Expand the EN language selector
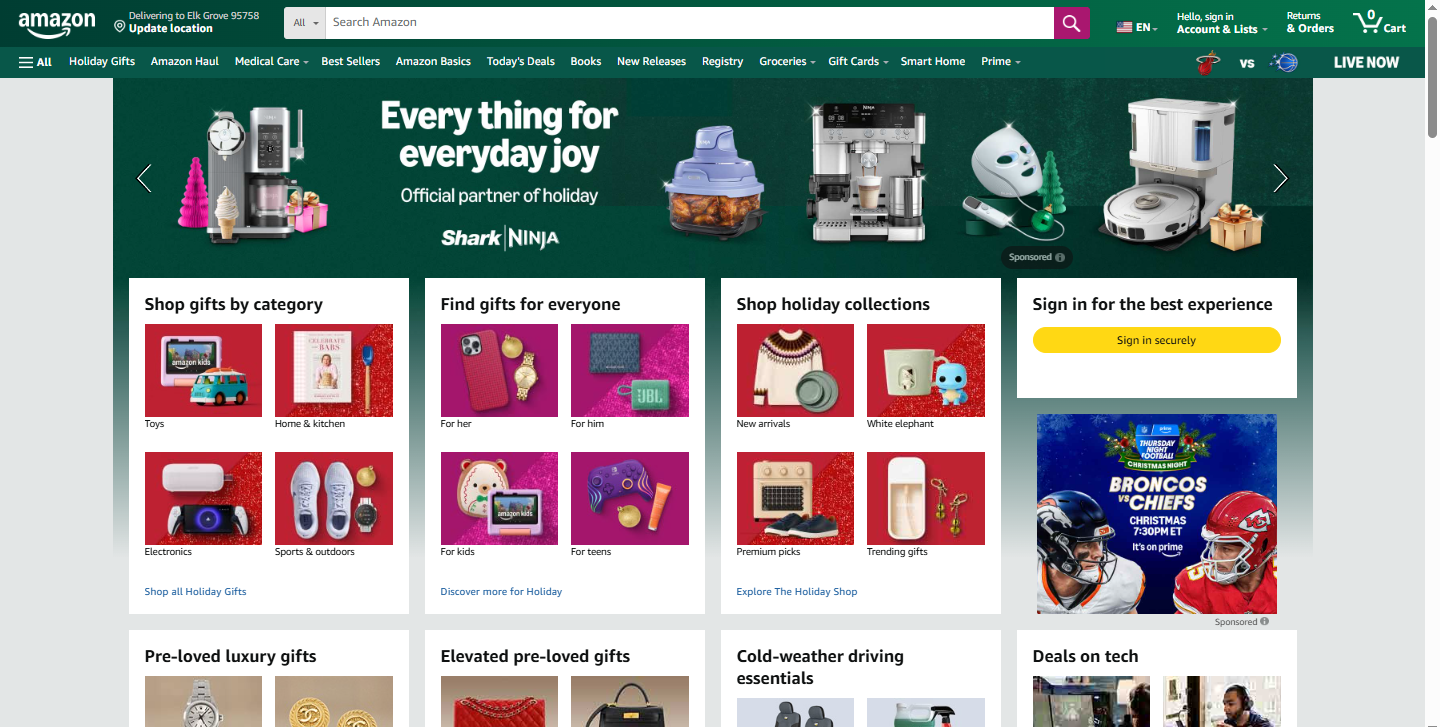The width and height of the screenshot is (1440, 727). (1137, 27)
